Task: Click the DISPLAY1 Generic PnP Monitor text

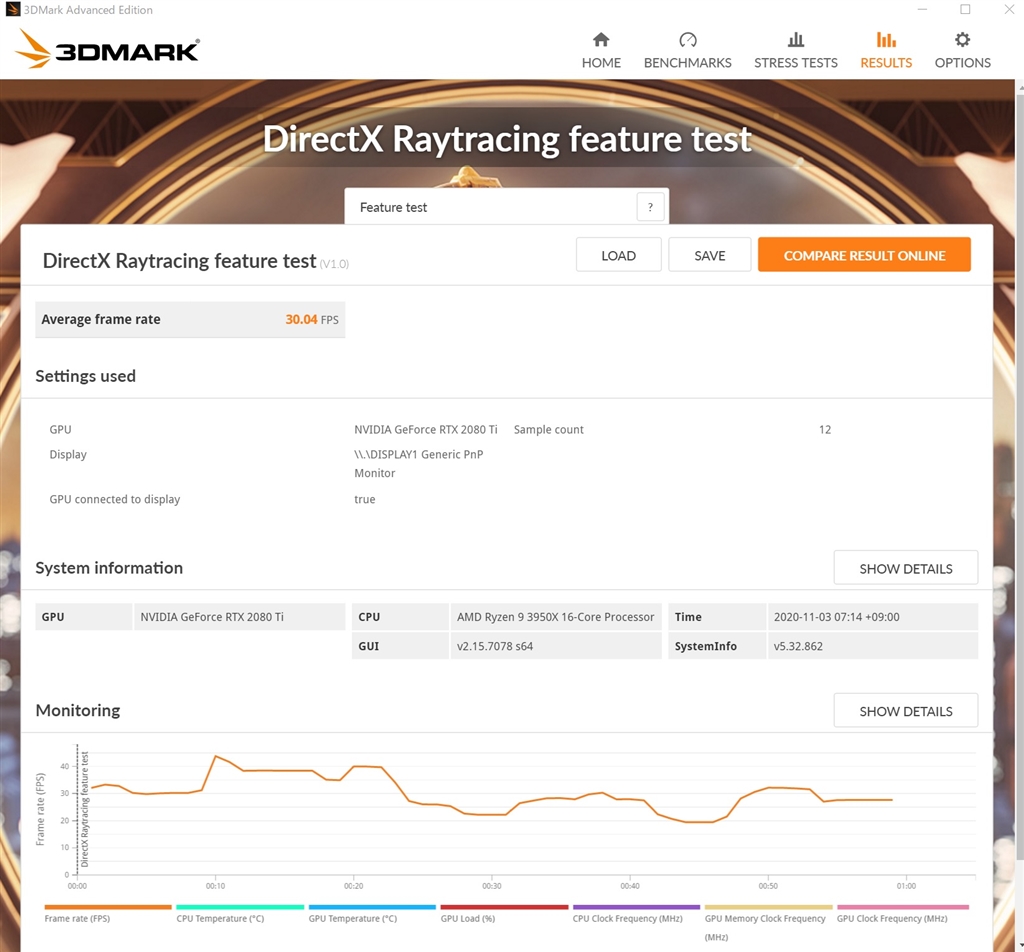Action: point(419,464)
